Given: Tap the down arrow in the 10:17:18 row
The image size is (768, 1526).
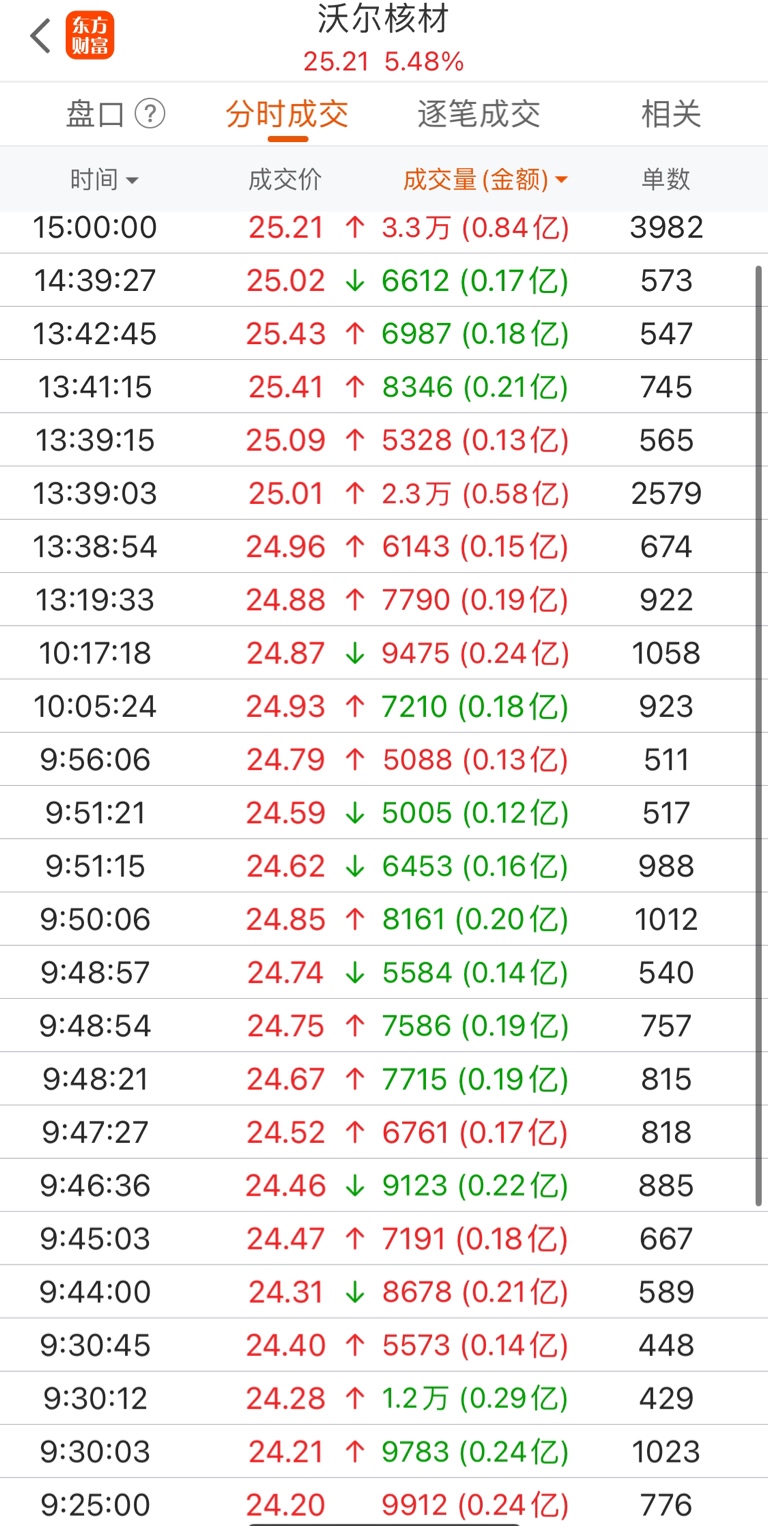Looking at the screenshot, I should coord(355,653).
